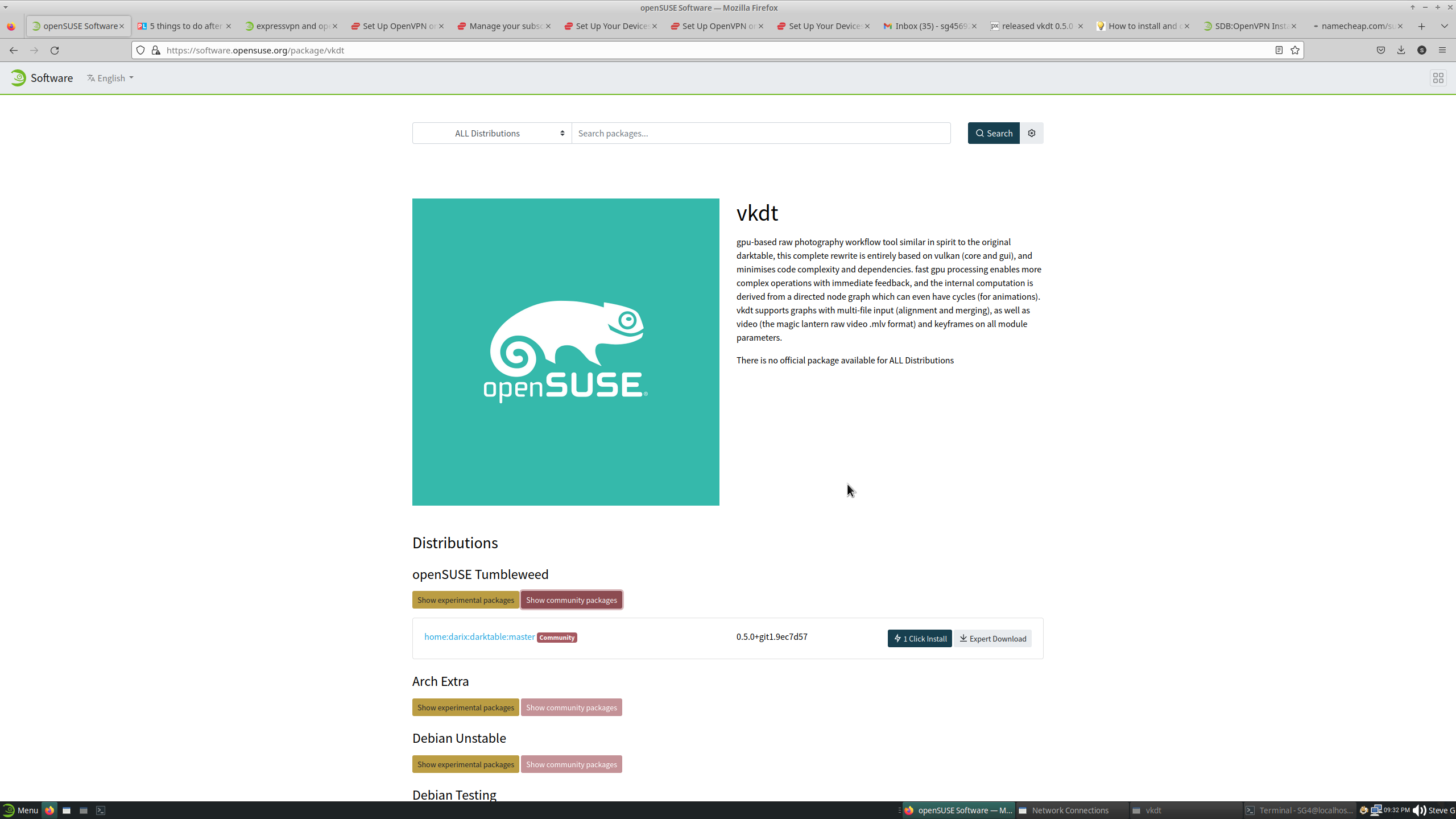Close the namecheap.com tab
1456x819 pixels.
pos(1400,26)
